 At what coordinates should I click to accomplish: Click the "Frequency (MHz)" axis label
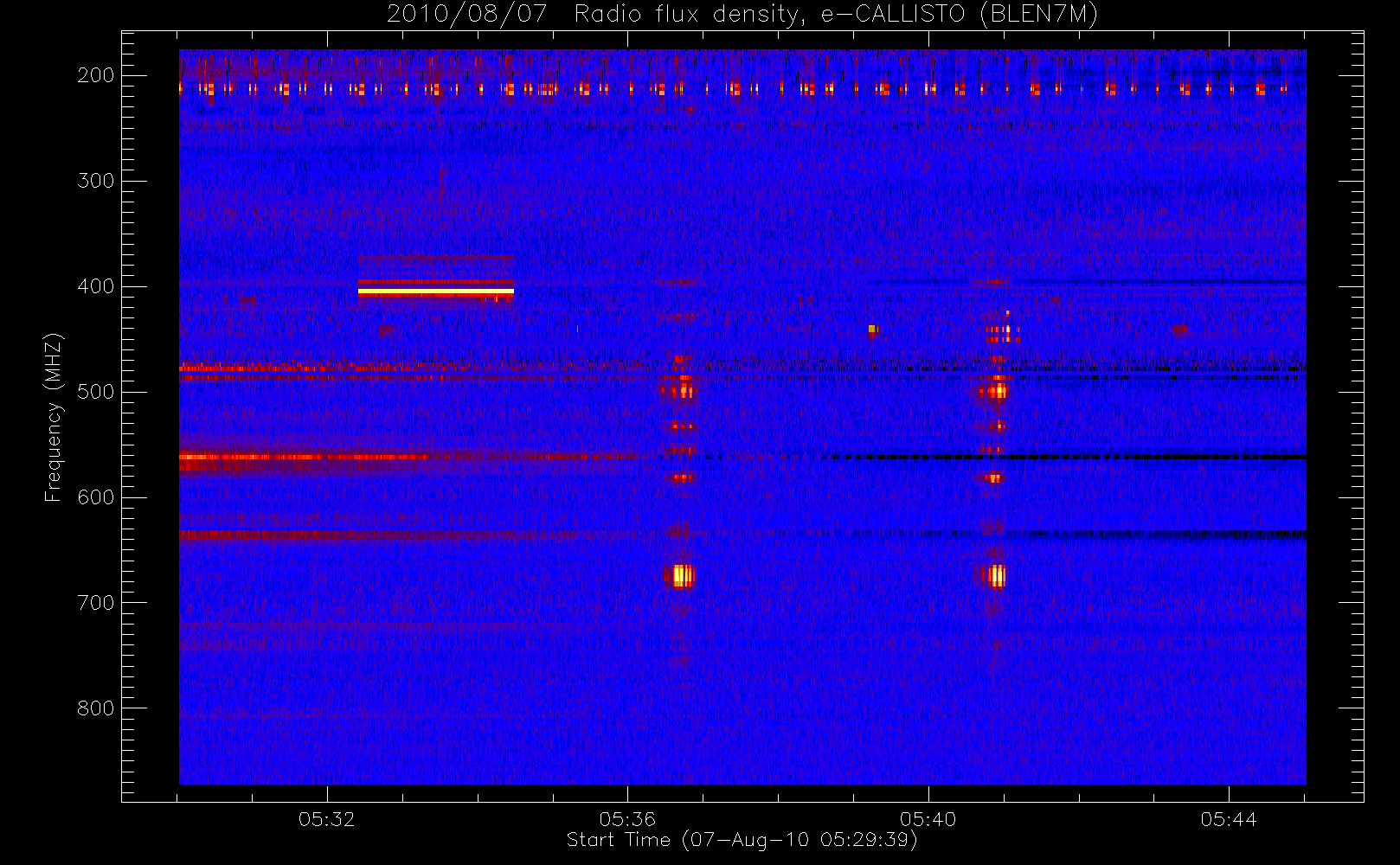pyautogui.click(x=54, y=417)
